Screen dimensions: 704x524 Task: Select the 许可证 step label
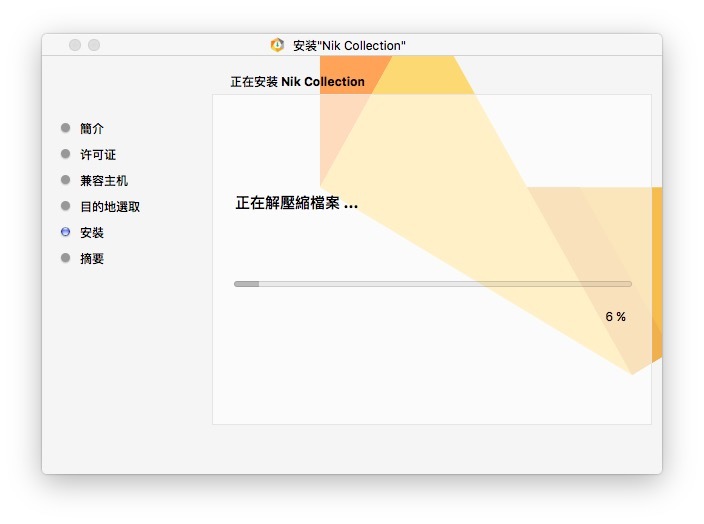[98, 155]
